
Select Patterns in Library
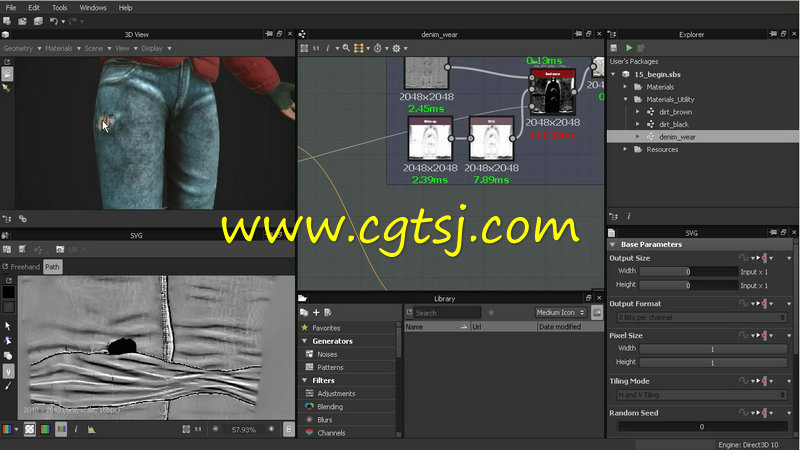(x=330, y=367)
